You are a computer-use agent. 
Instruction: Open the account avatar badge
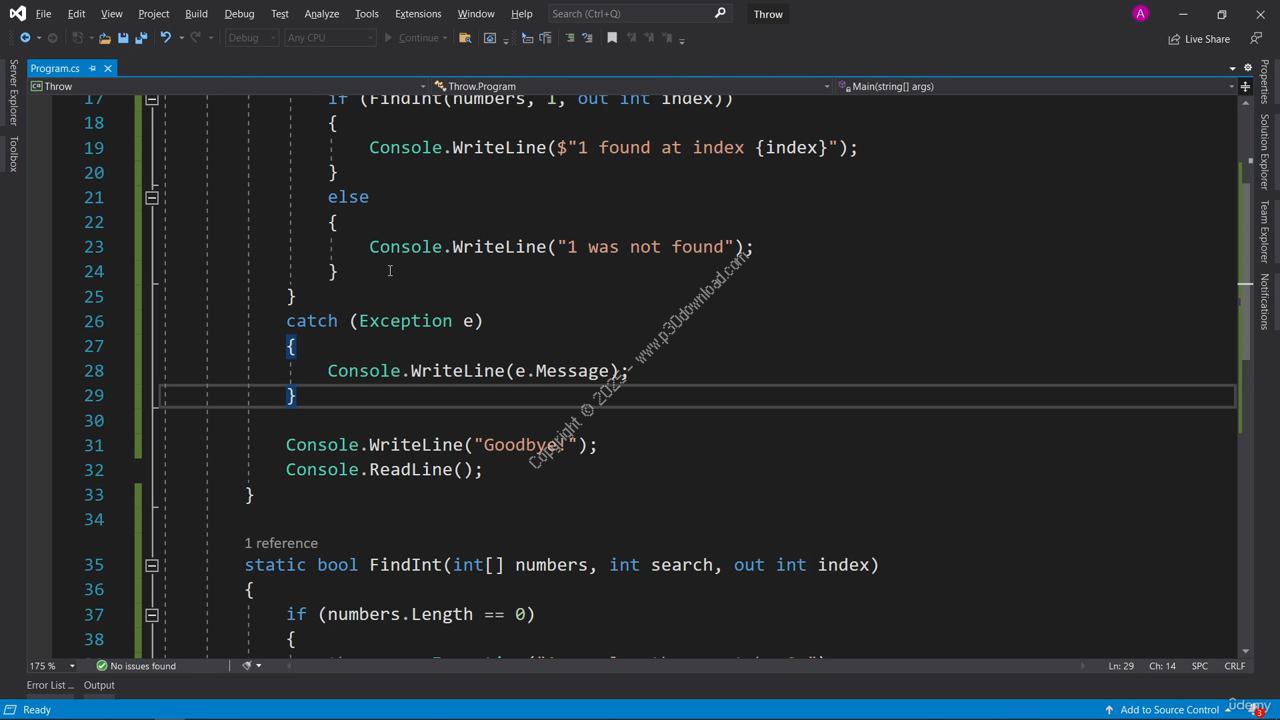1140,14
